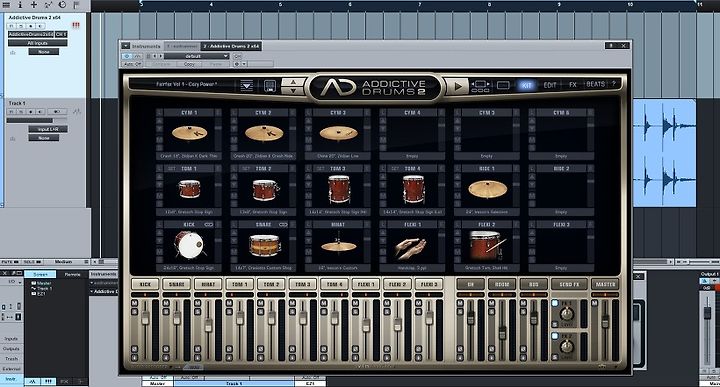Step to previous kit preset with up arrow
720x387 pixels.
pyautogui.click(x=293, y=82)
